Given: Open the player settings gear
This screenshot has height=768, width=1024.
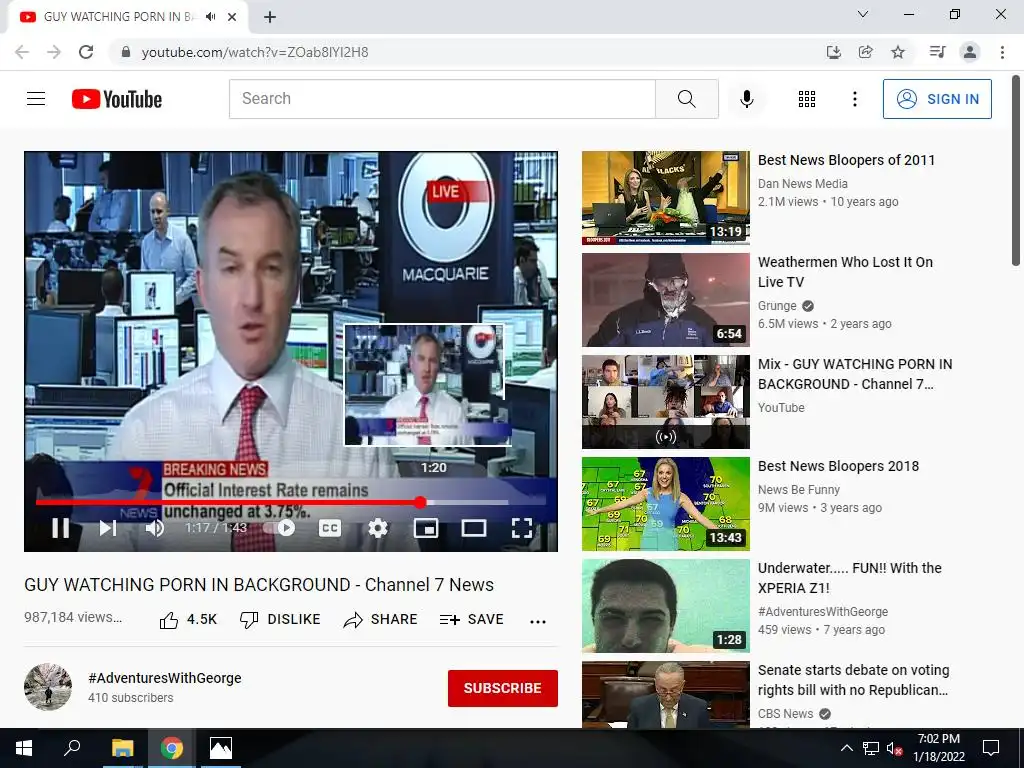Looking at the screenshot, I should coord(377,528).
